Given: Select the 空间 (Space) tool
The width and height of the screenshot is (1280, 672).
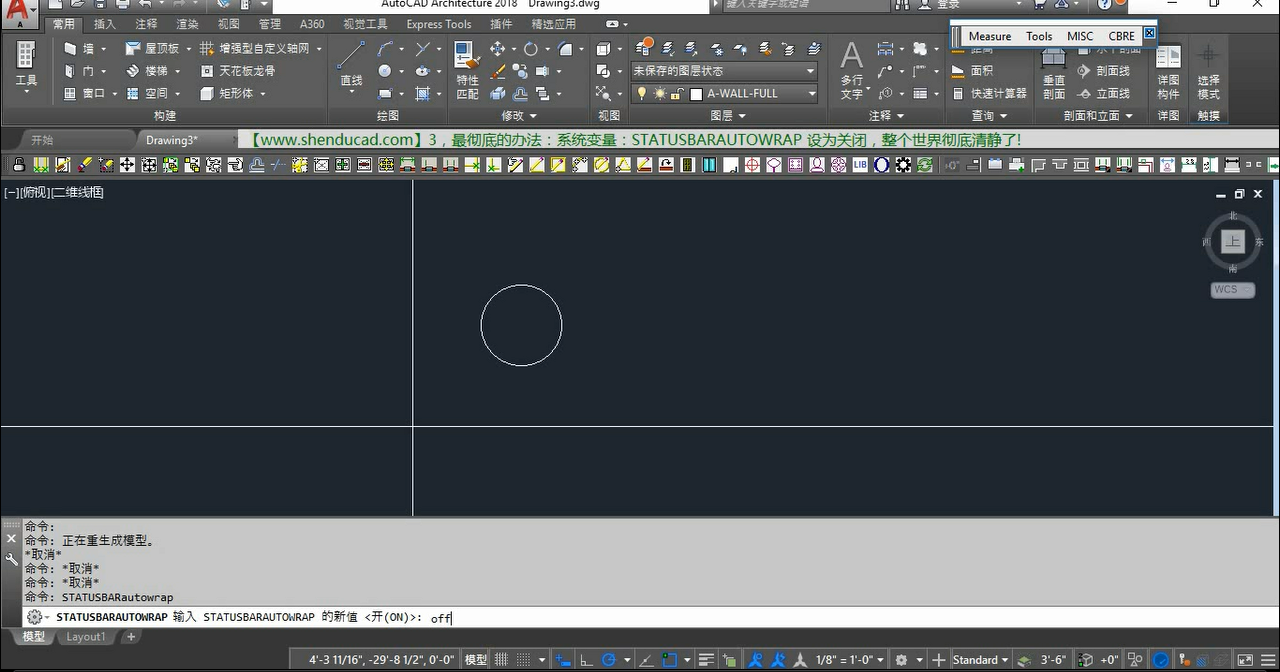Looking at the screenshot, I should click(147, 93).
